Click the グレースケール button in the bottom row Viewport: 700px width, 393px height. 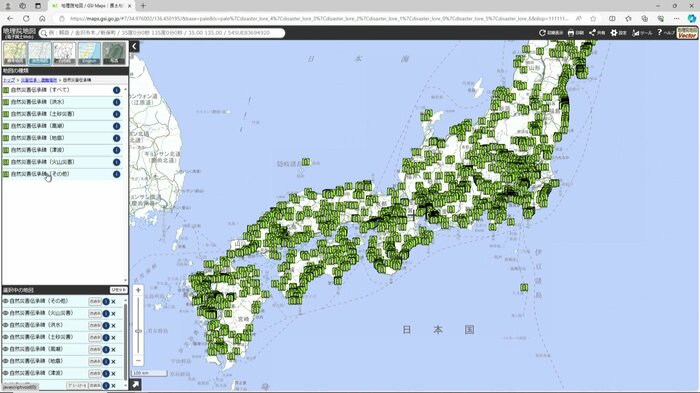click(x=77, y=385)
